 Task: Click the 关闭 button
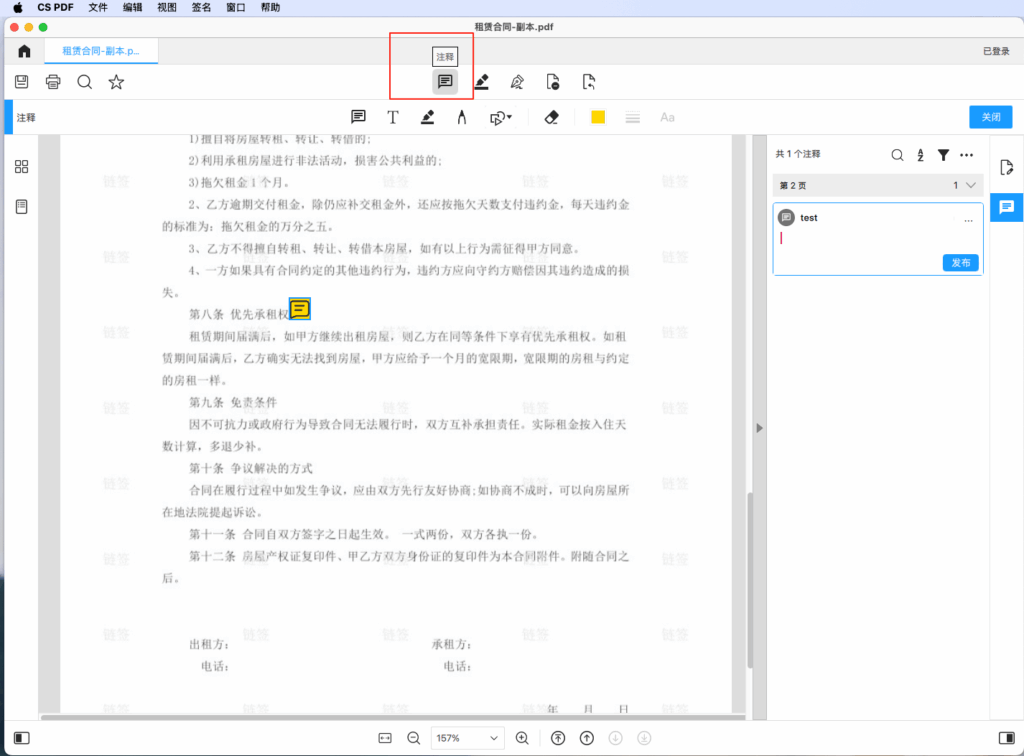991,117
